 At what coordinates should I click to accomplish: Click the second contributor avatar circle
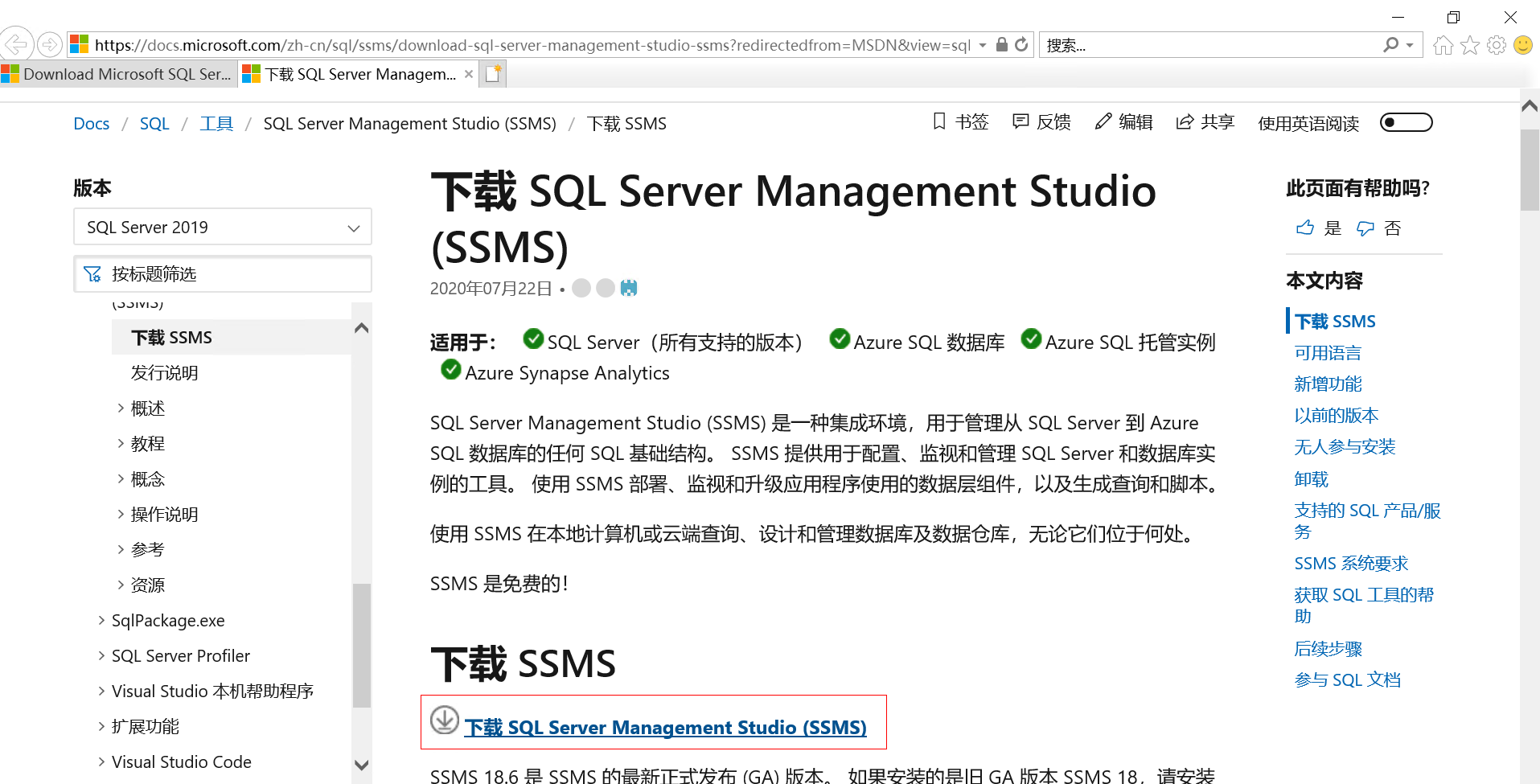[x=606, y=288]
